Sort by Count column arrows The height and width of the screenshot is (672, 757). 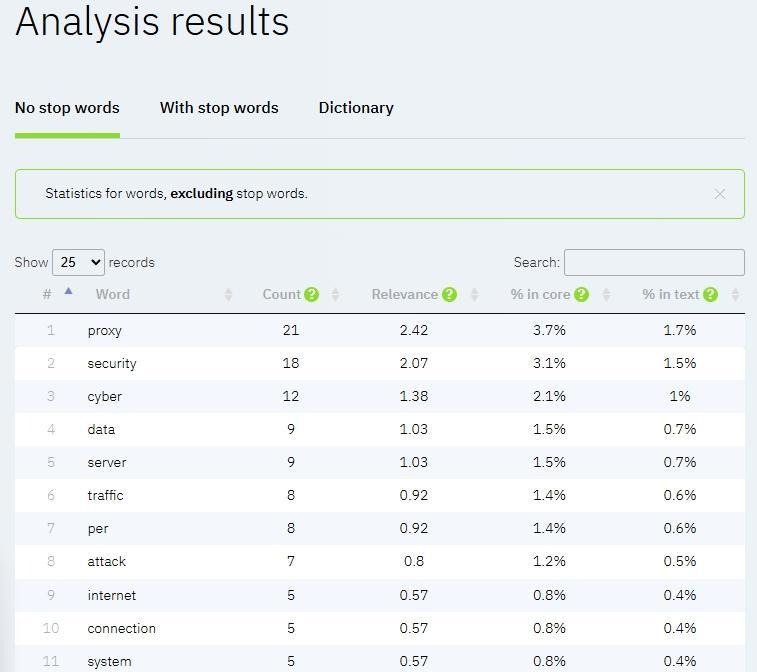(x=335, y=294)
